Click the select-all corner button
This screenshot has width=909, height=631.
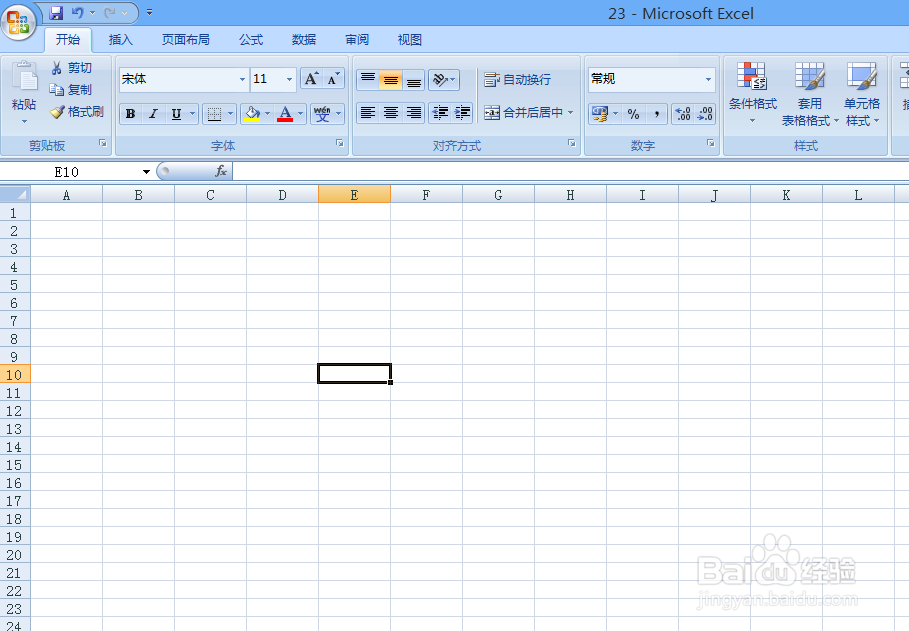coord(15,194)
